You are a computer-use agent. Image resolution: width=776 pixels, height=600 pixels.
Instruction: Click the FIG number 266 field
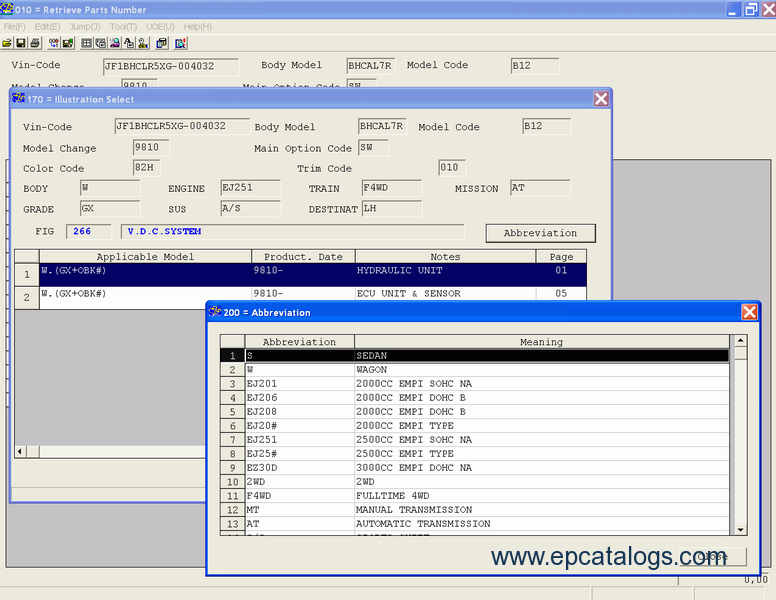pos(89,231)
